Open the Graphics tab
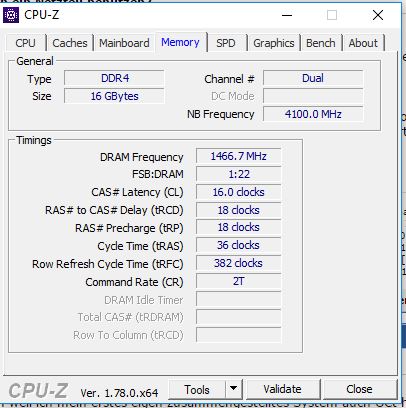Viewport: 406px width, 408px height. point(274,43)
